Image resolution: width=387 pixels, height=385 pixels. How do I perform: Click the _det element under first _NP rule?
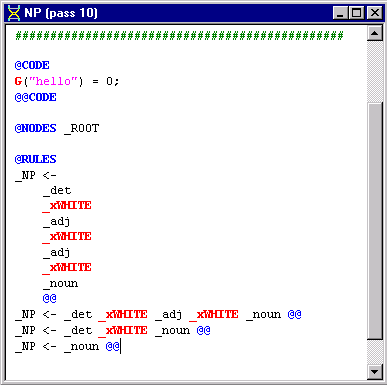click(57, 191)
